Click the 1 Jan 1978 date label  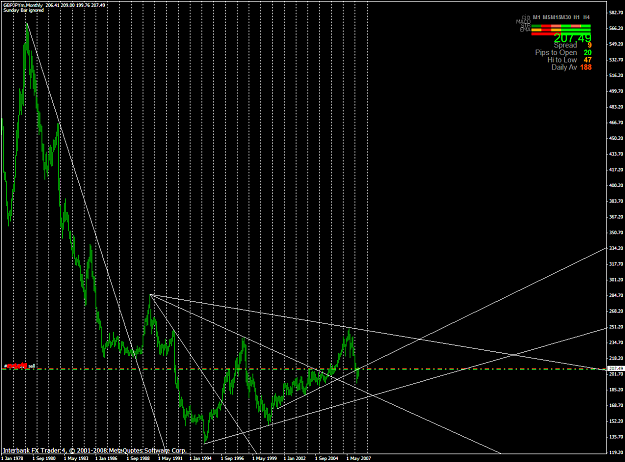click(12, 458)
